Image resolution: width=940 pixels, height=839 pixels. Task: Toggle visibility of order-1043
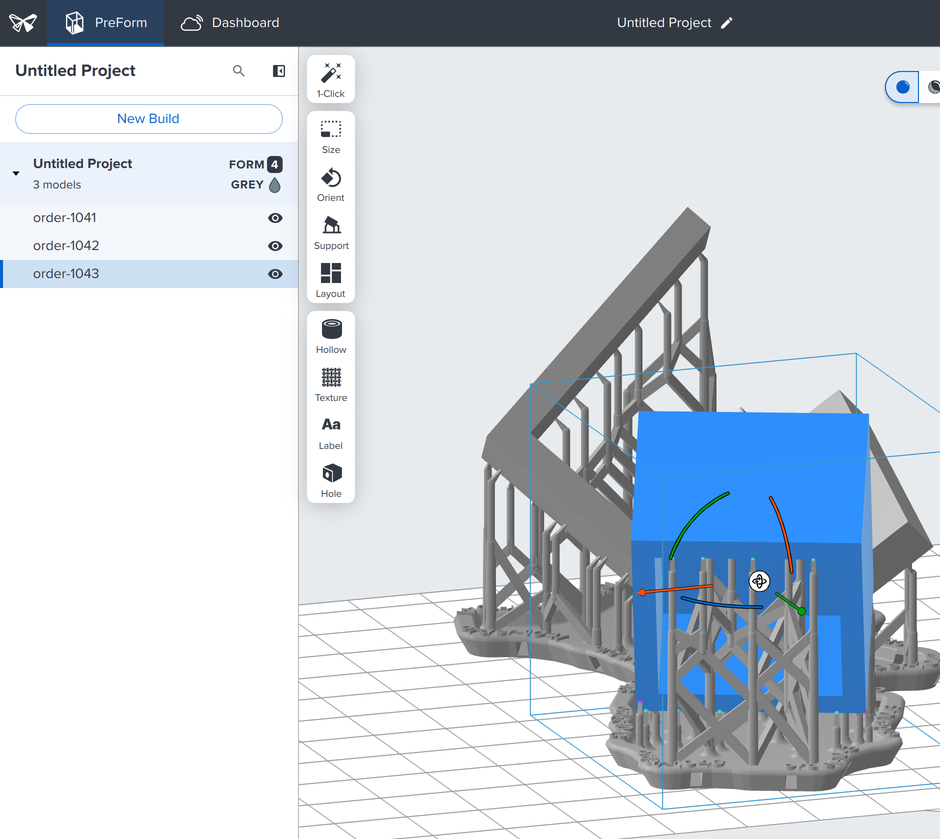coord(275,274)
